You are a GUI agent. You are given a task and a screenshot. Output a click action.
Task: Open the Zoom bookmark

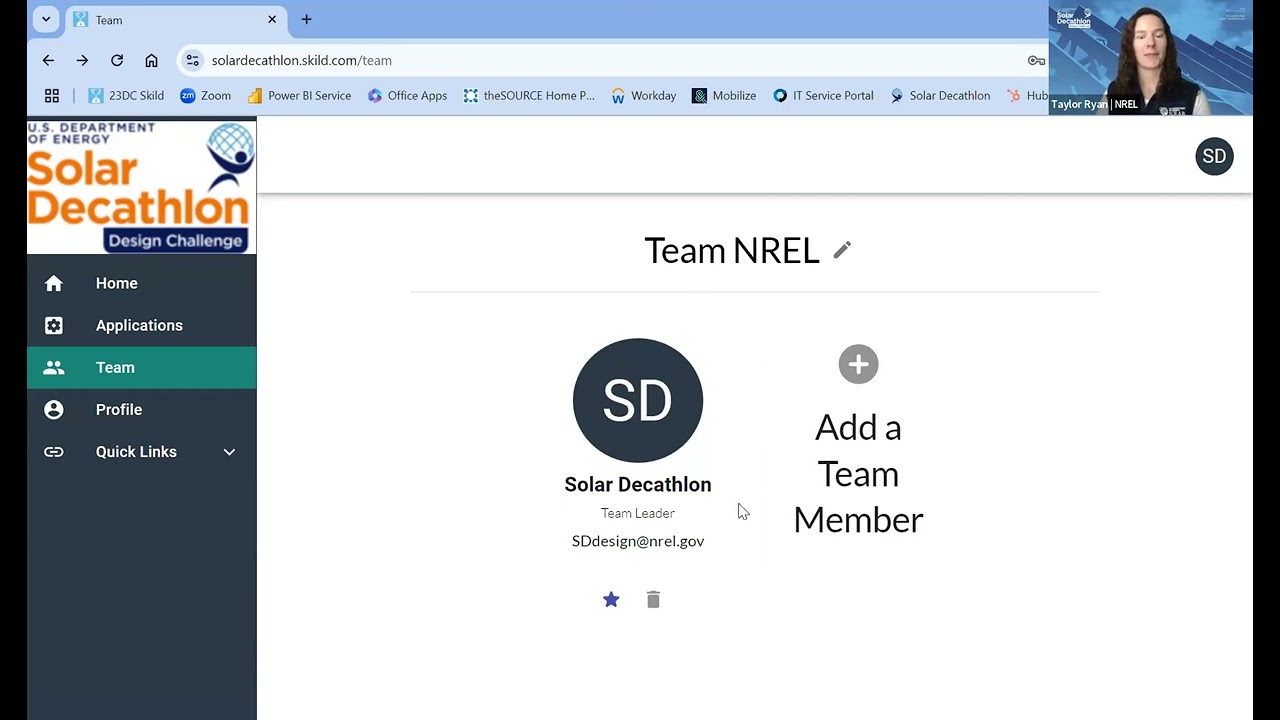click(x=205, y=96)
